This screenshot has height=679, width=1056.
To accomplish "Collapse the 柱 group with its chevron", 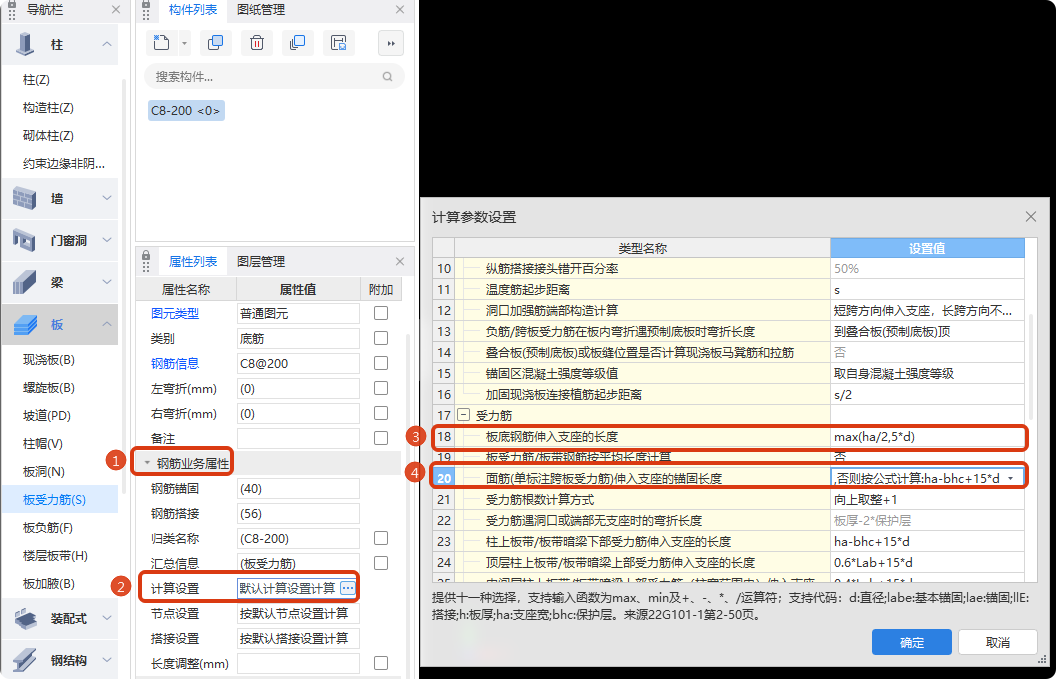I will pos(106,44).
